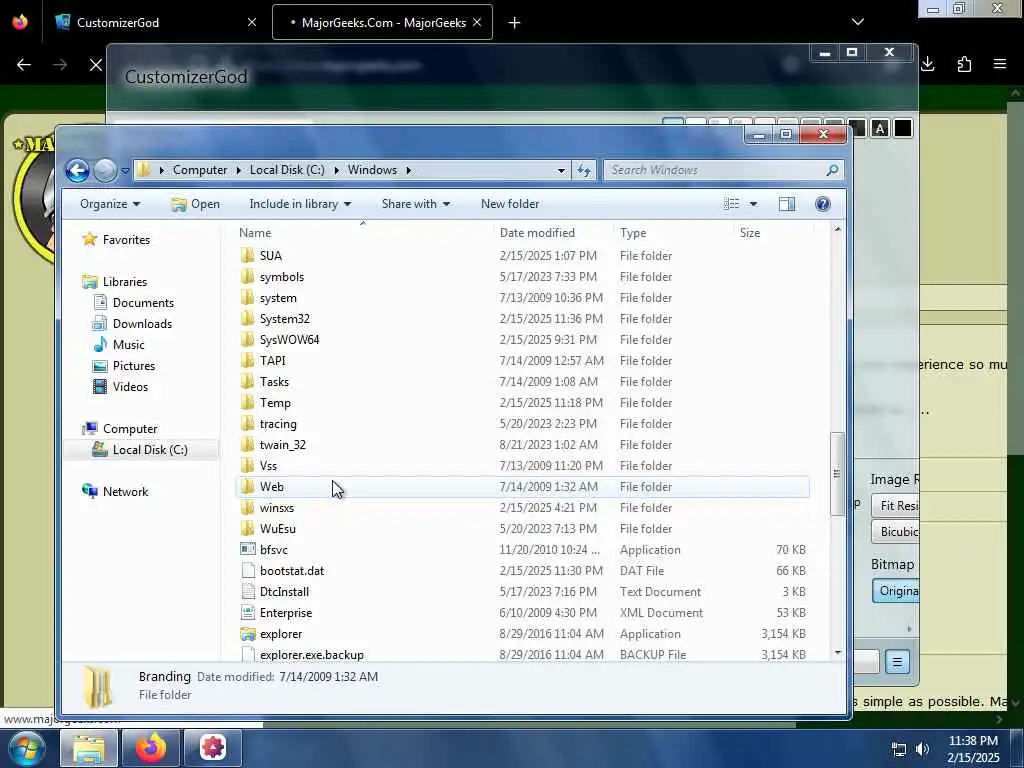Image resolution: width=1024 pixels, height=768 pixels.
Task: Select the bootstat.dat file icon
Action: (x=248, y=571)
